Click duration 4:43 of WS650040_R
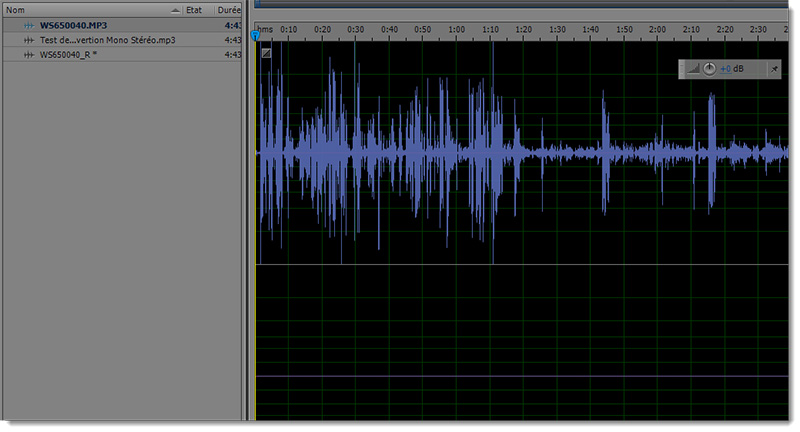This screenshot has width=800, height=432. coord(233,55)
